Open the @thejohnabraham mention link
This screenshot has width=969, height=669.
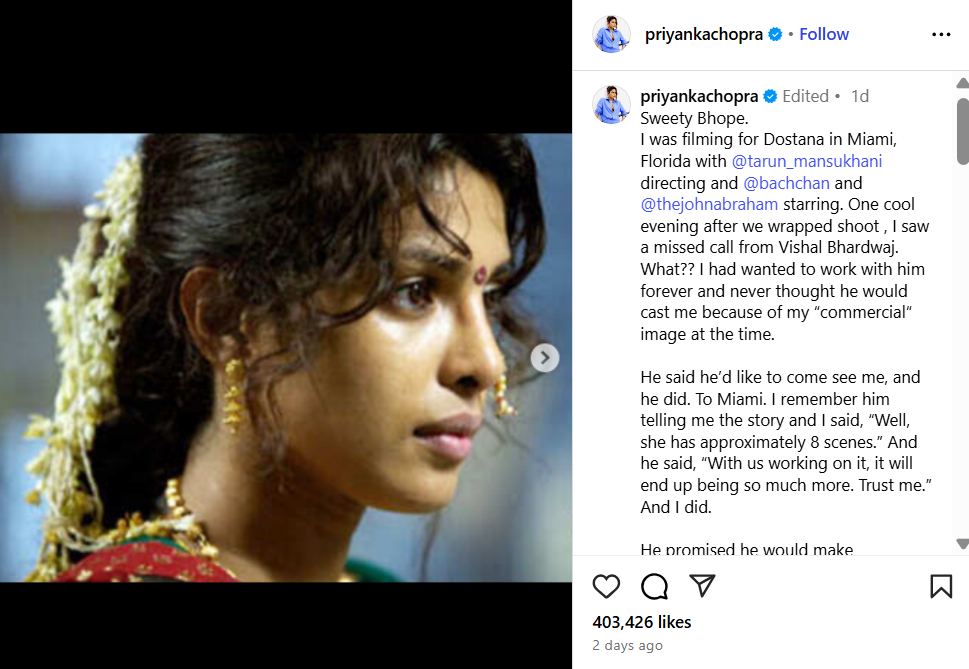(x=709, y=204)
